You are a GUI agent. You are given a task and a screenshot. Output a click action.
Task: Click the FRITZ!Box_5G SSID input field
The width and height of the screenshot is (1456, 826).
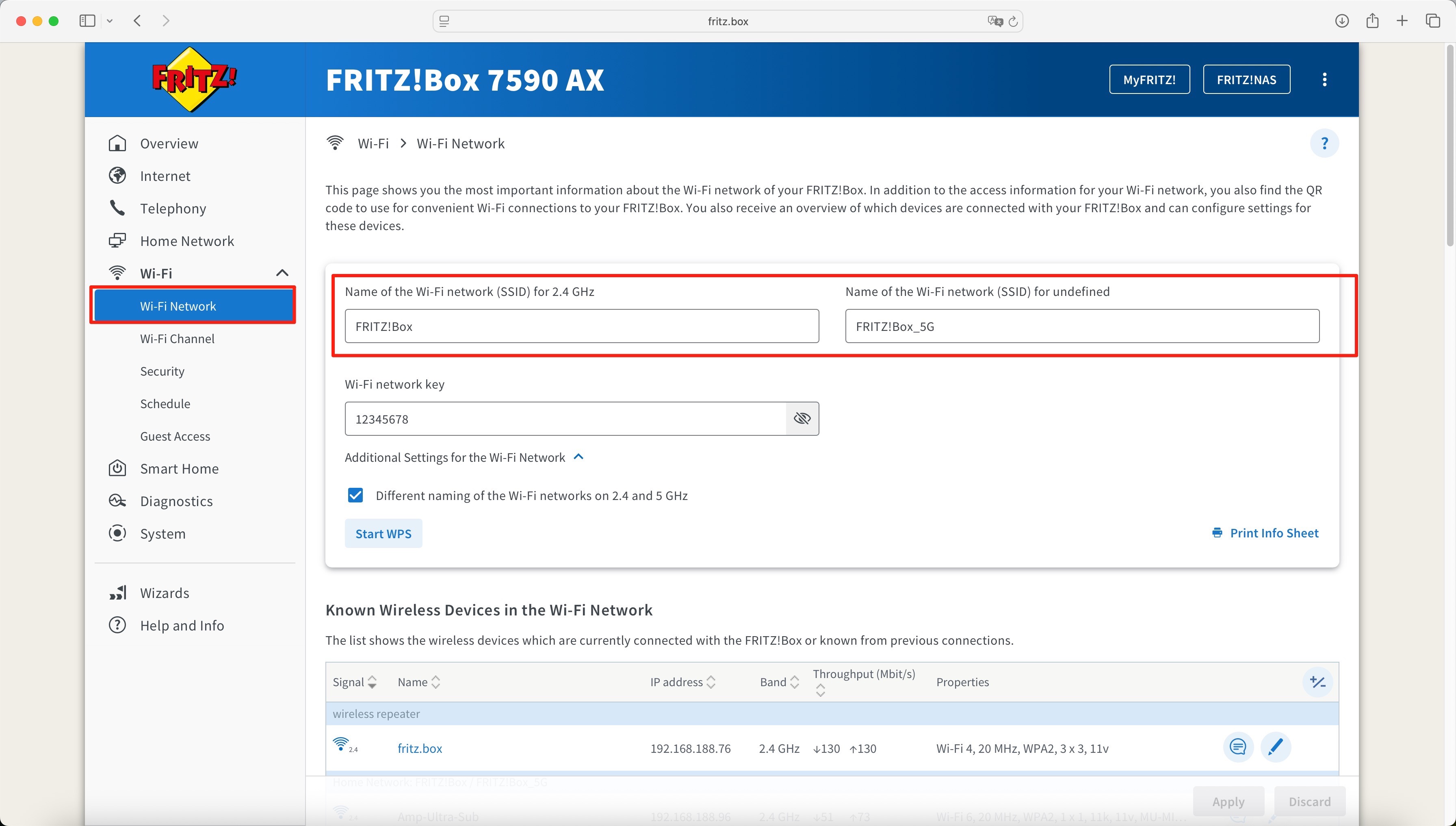(x=1082, y=326)
